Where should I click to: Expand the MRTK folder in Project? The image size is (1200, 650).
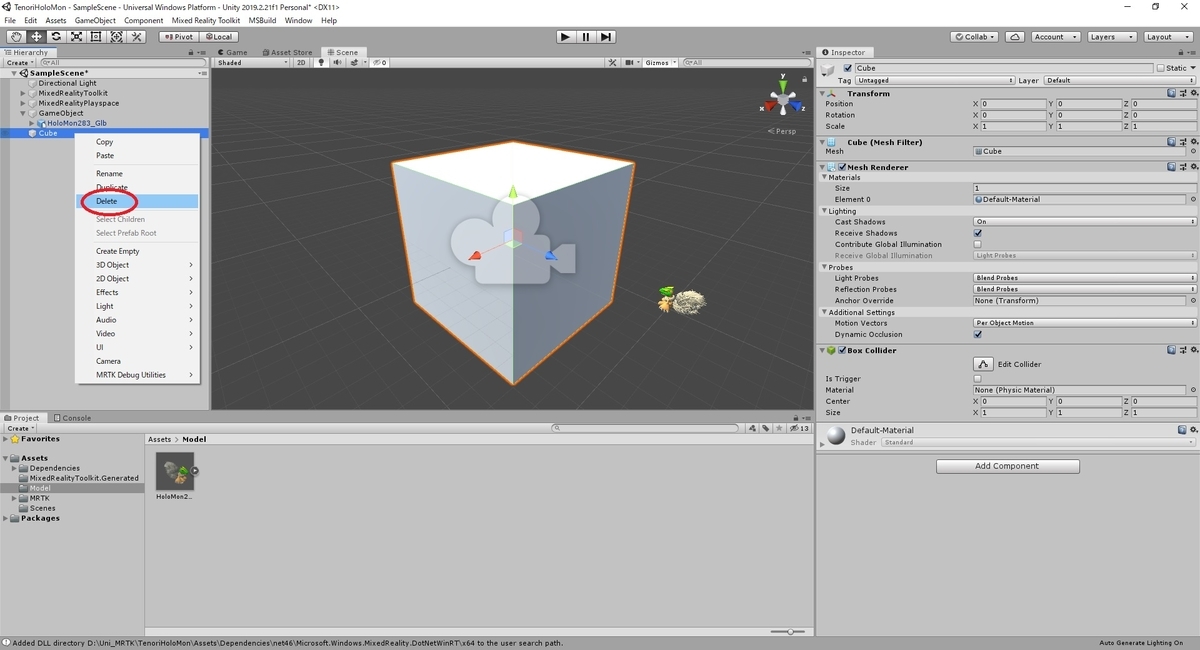tap(15, 498)
